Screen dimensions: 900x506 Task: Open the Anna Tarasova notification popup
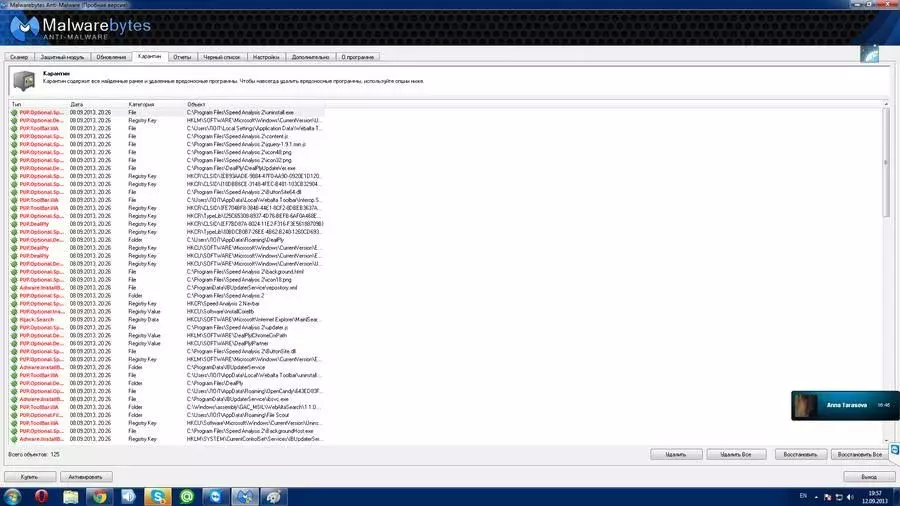pos(845,406)
